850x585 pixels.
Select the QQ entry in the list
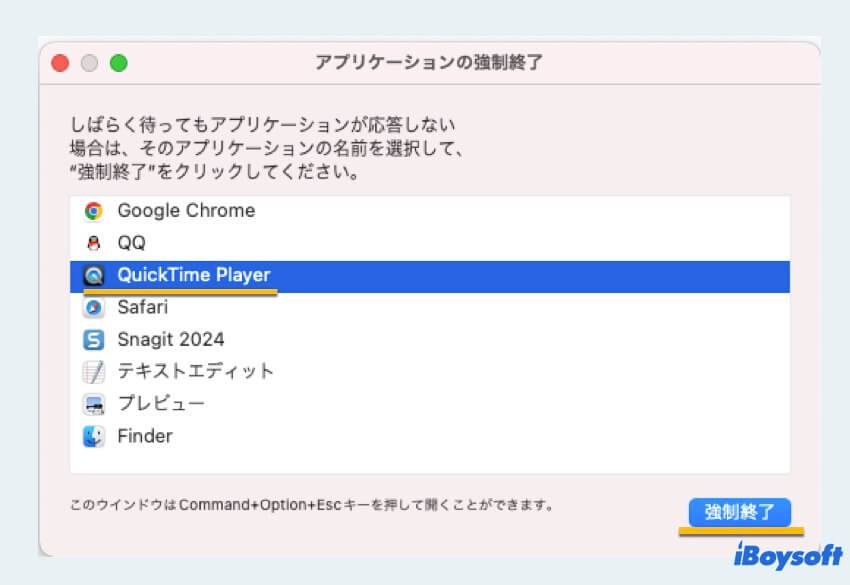(131, 243)
